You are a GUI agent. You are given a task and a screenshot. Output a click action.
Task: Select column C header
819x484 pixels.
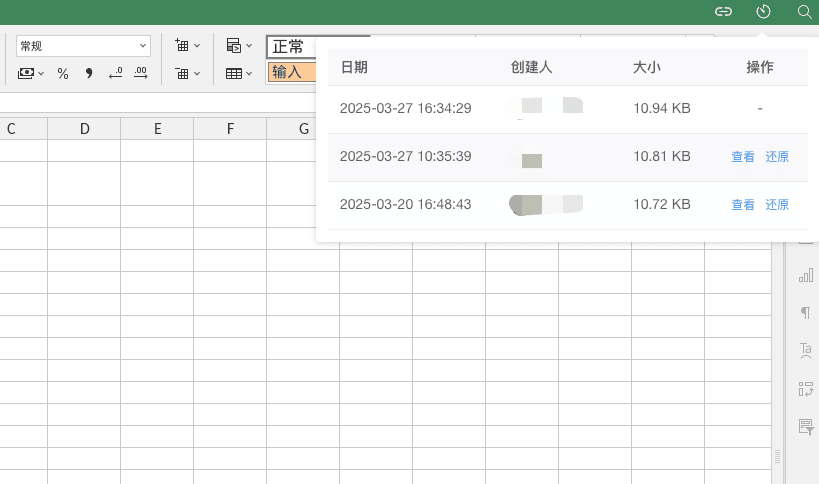pos(24,128)
